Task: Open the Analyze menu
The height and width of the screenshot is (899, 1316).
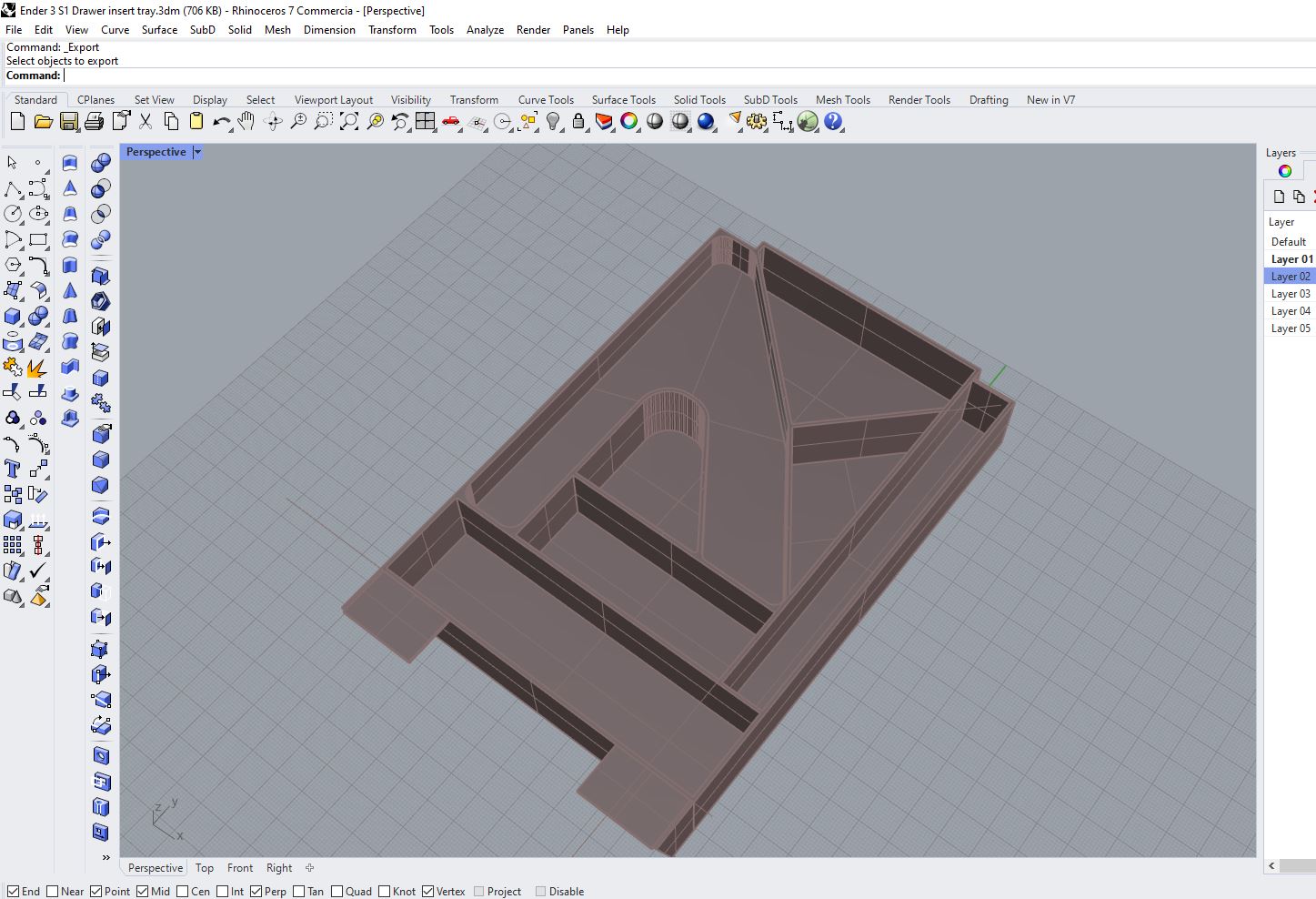Action: (x=485, y=29)
